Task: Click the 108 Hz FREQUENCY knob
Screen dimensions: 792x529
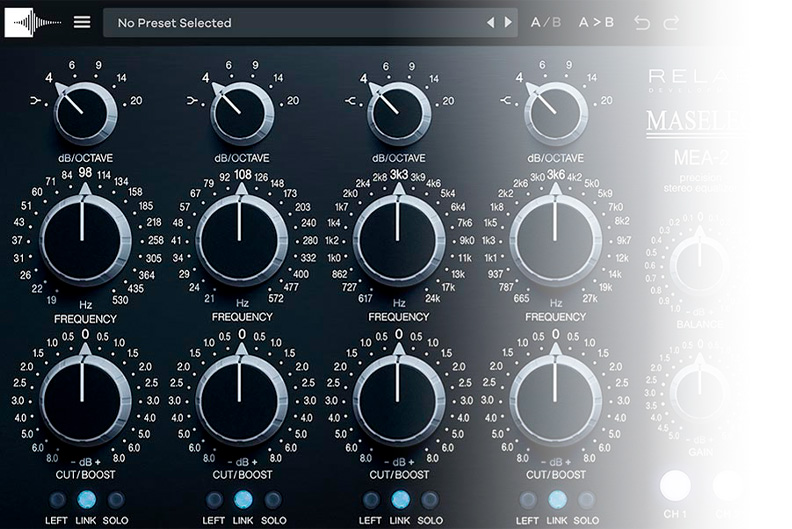Action: pos(241,241)
